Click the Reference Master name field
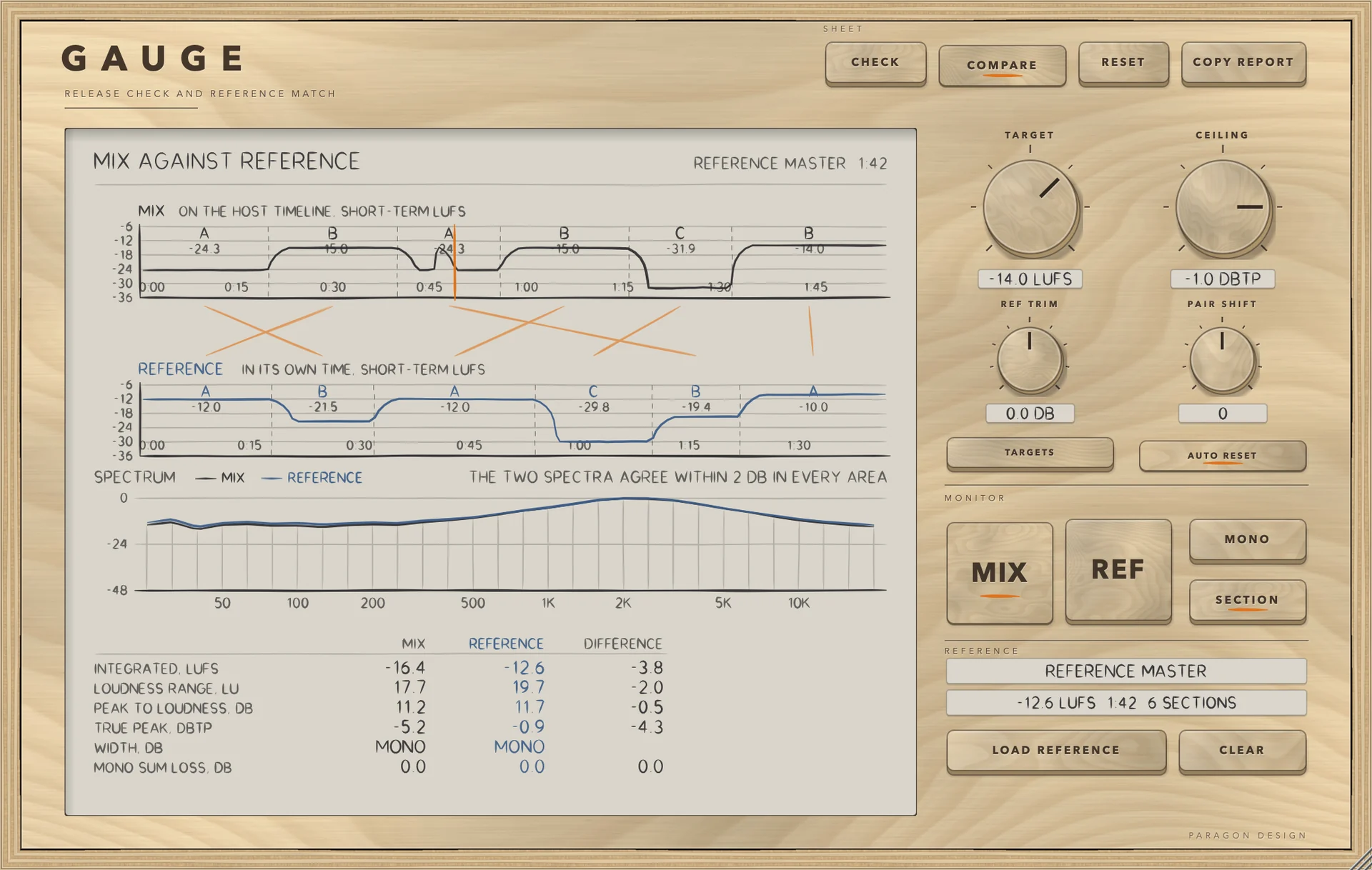The height and width of the screenshot is (870, 1372). (1126, 671)
